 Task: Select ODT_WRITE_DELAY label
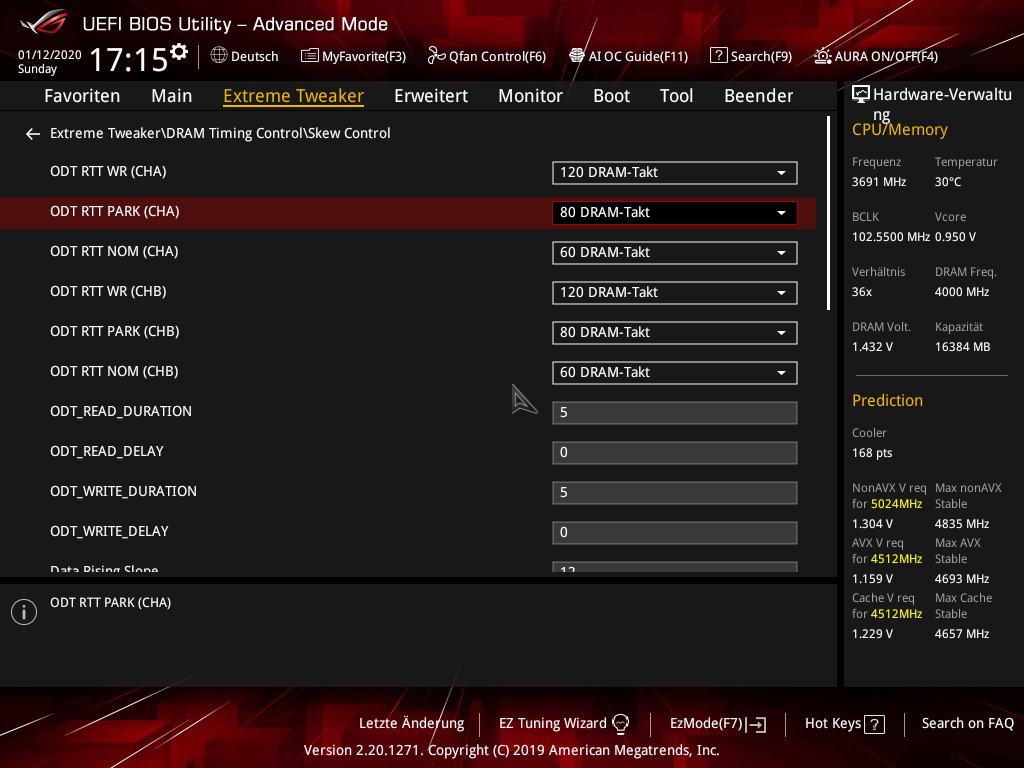109,532
